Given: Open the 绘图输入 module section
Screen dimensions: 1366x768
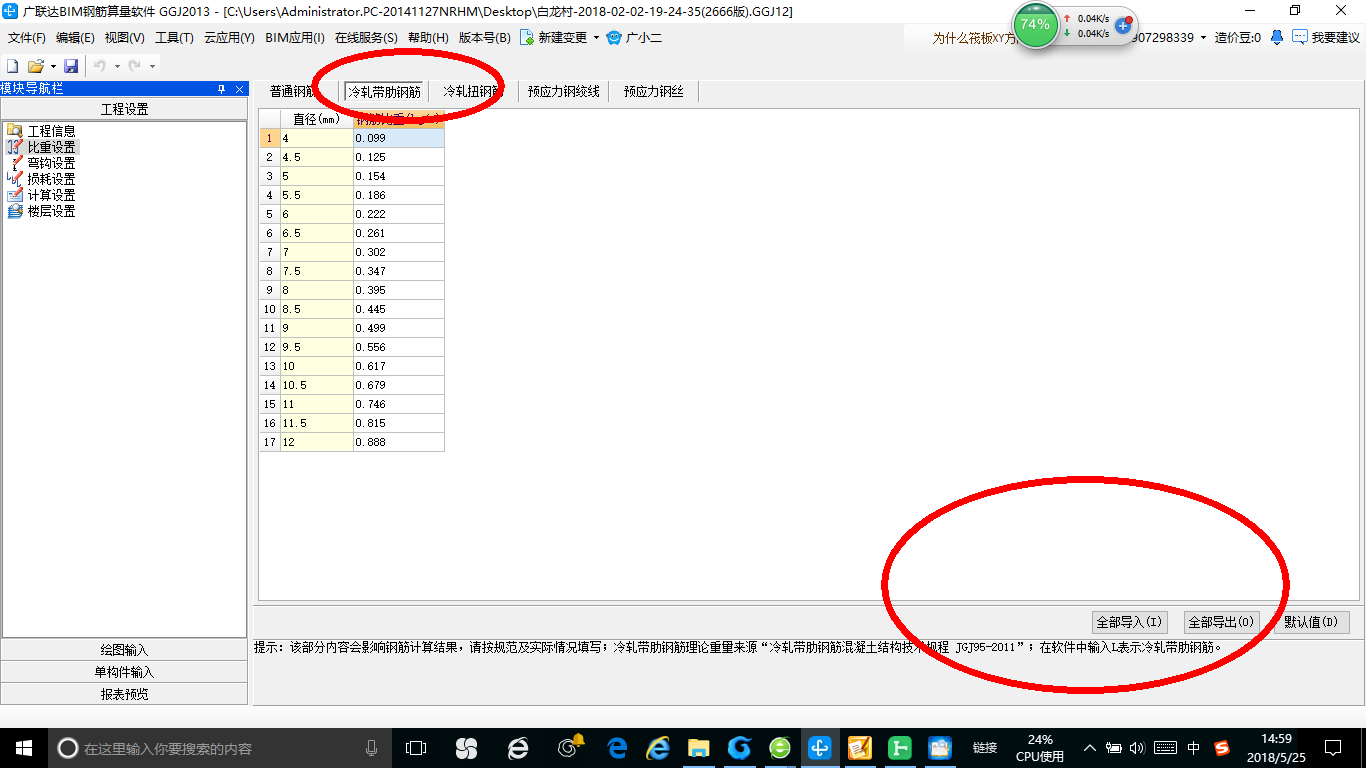Looking at the screenshot, I should (124, 650).
